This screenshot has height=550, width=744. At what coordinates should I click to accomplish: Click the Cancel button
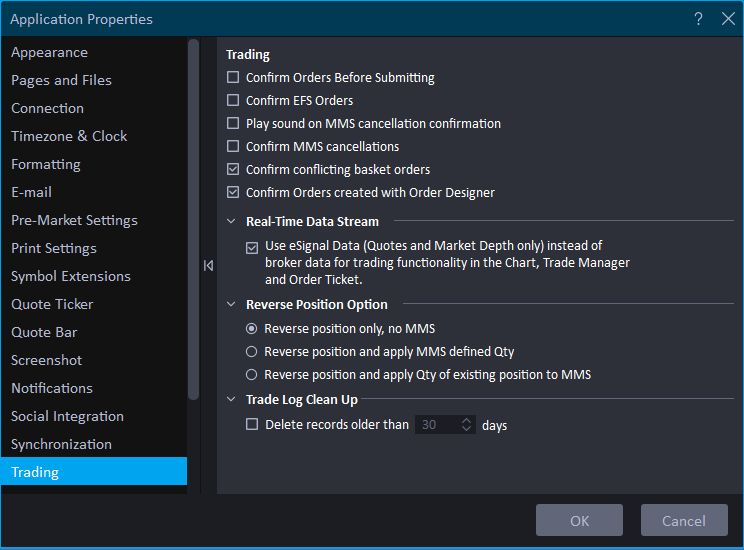[684, 520]
